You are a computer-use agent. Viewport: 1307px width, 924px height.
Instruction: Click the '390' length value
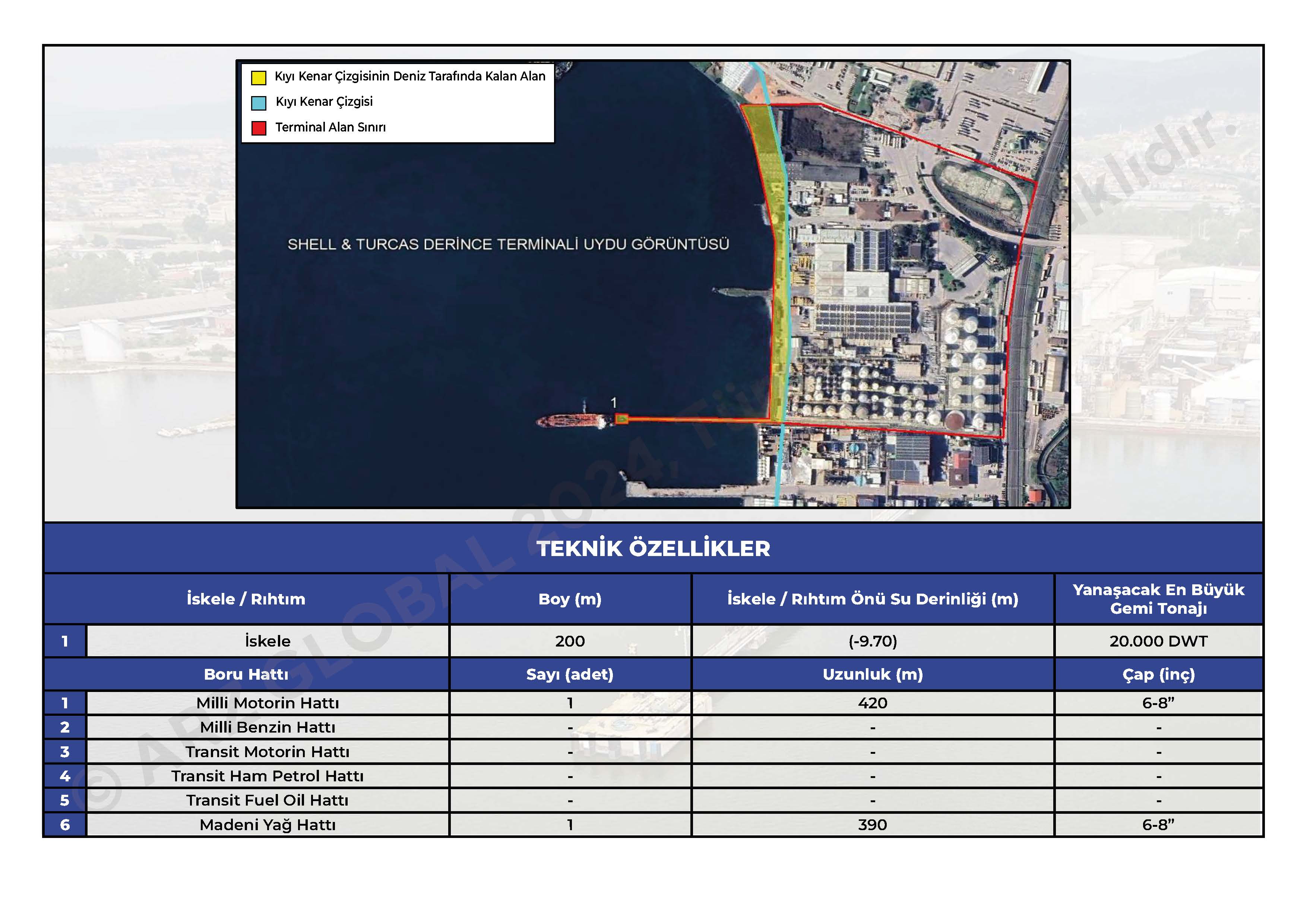pyautogui.click(x=873, y=825)
